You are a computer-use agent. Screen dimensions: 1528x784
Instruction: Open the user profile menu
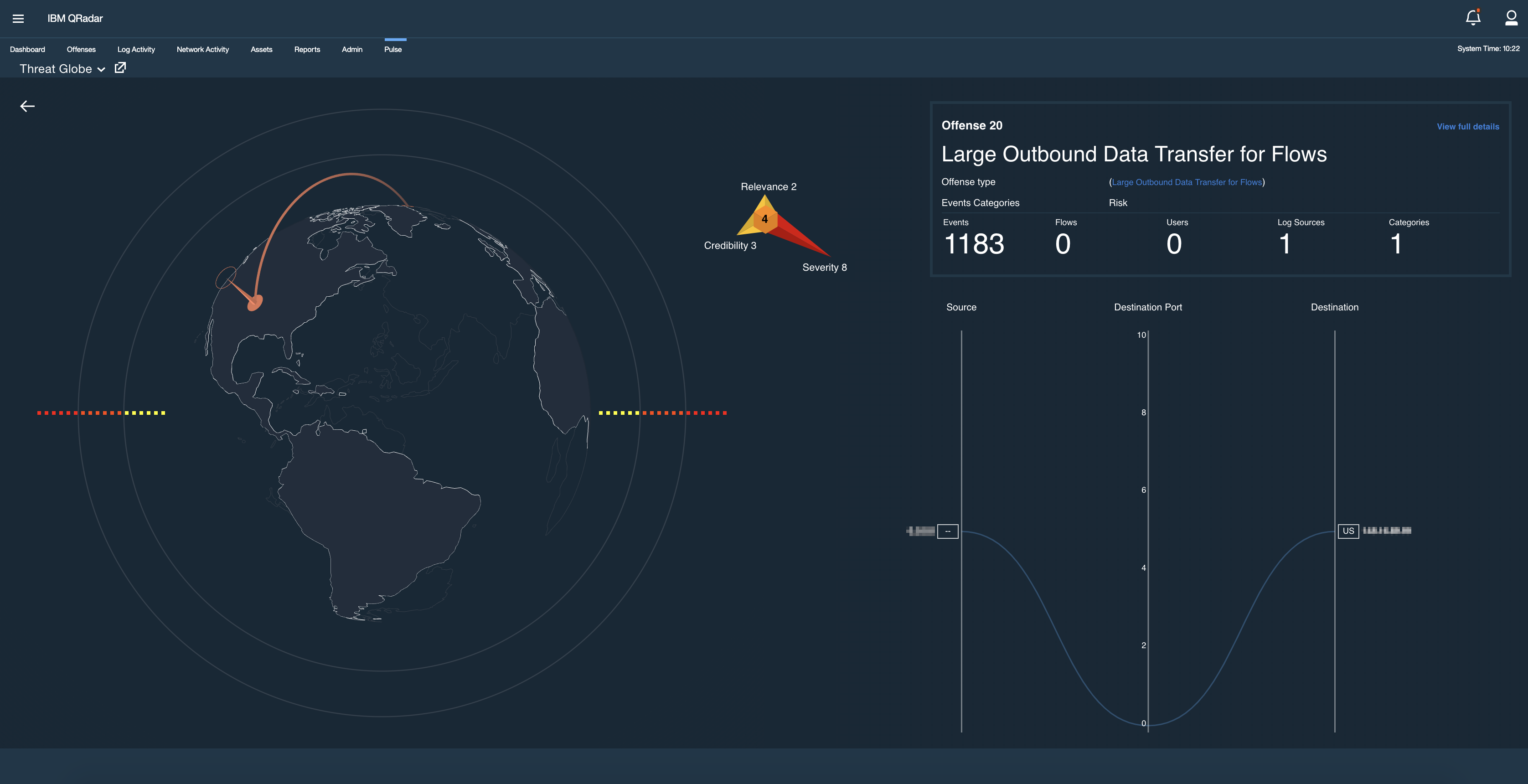1510,18
